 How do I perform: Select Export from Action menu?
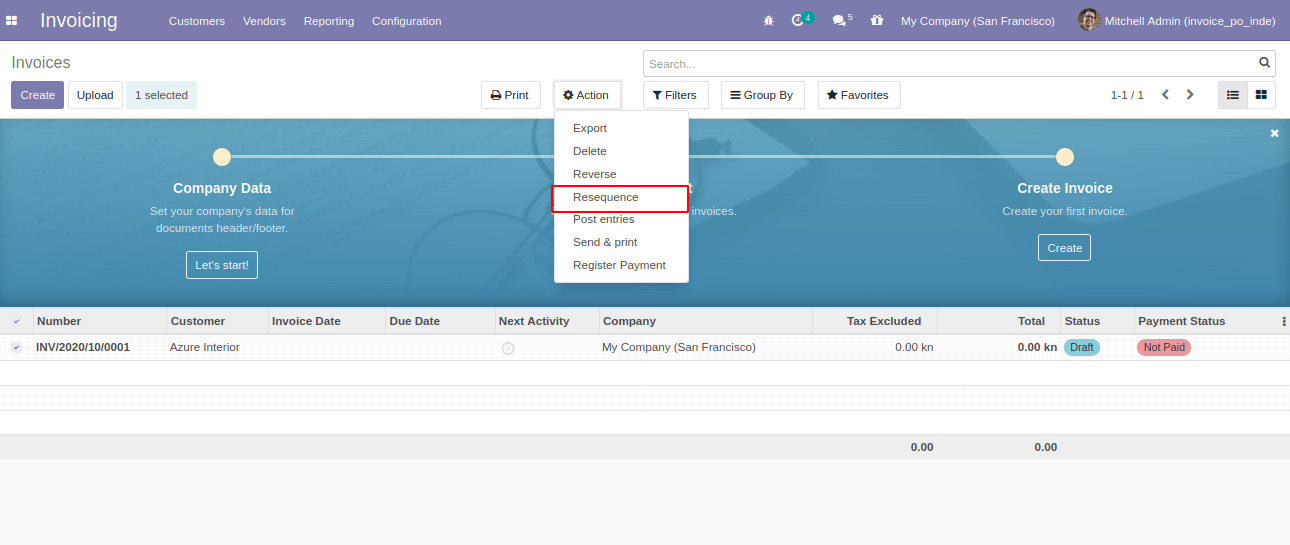point(621,128)
